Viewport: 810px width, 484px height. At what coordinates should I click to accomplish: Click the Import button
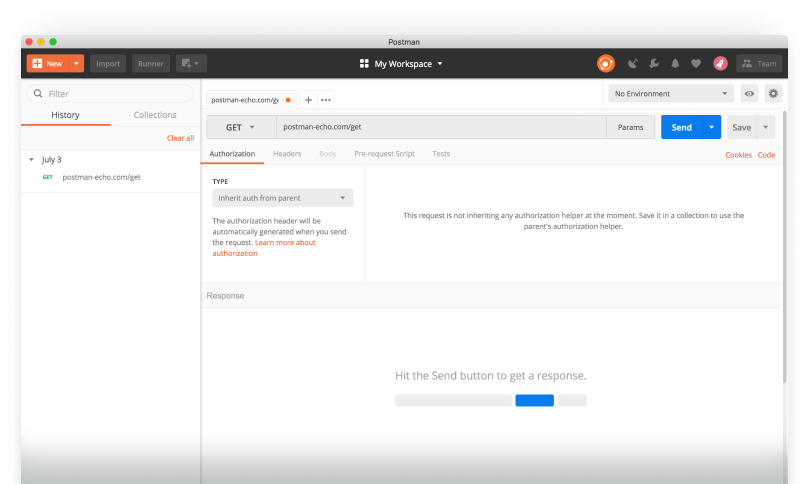[108, 64]
